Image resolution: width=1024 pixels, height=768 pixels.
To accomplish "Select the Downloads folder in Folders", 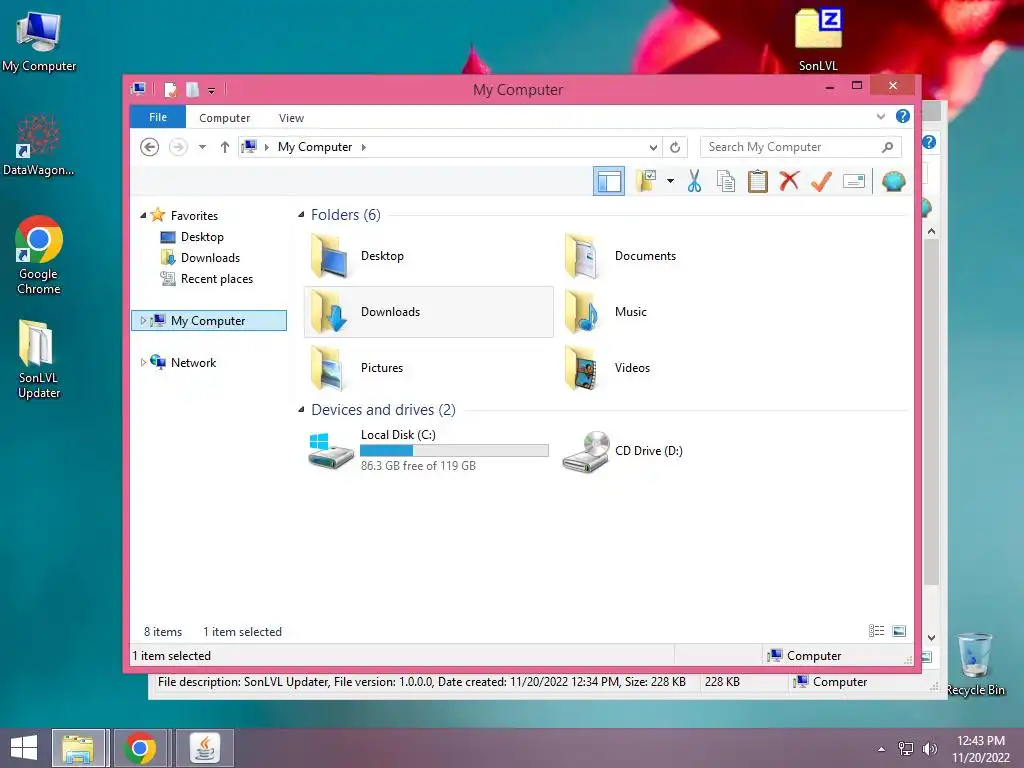I will coord(428,312).
